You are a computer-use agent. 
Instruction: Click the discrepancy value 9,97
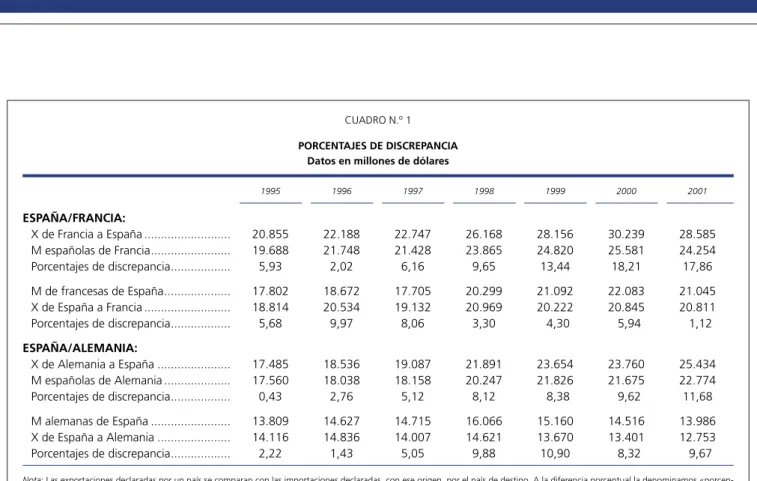pos(341,324)
